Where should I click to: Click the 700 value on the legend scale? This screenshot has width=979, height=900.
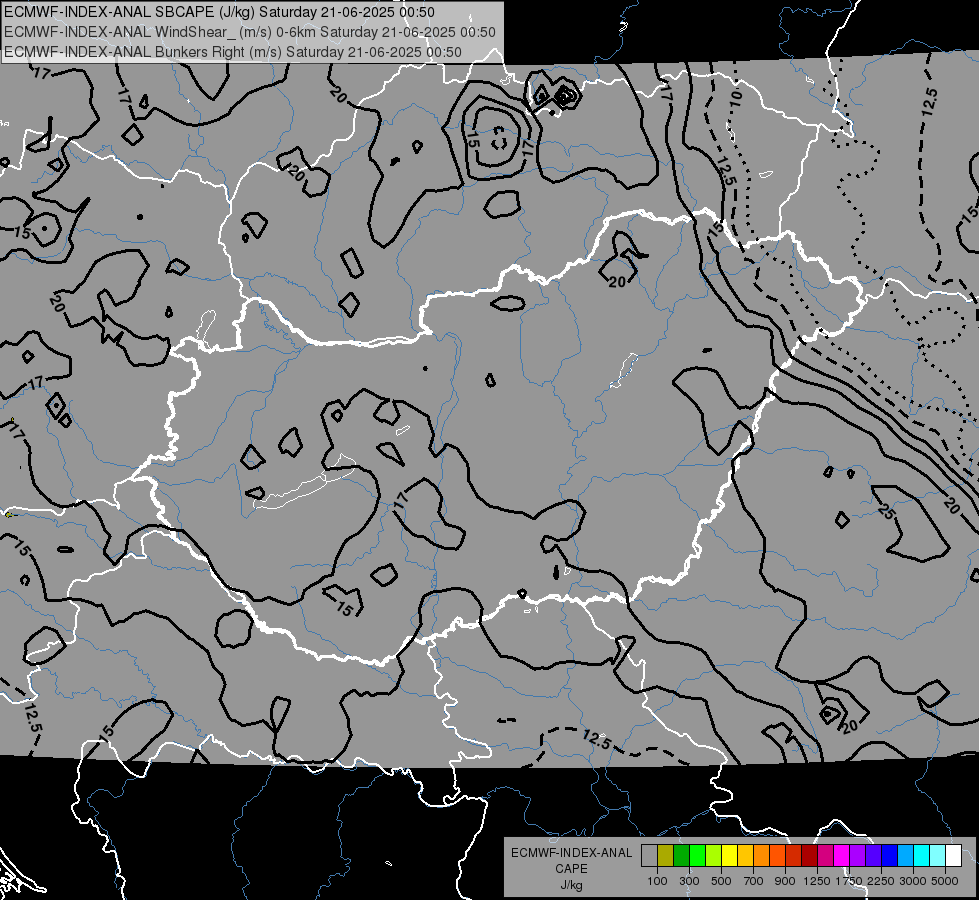(x=754, y=881)
